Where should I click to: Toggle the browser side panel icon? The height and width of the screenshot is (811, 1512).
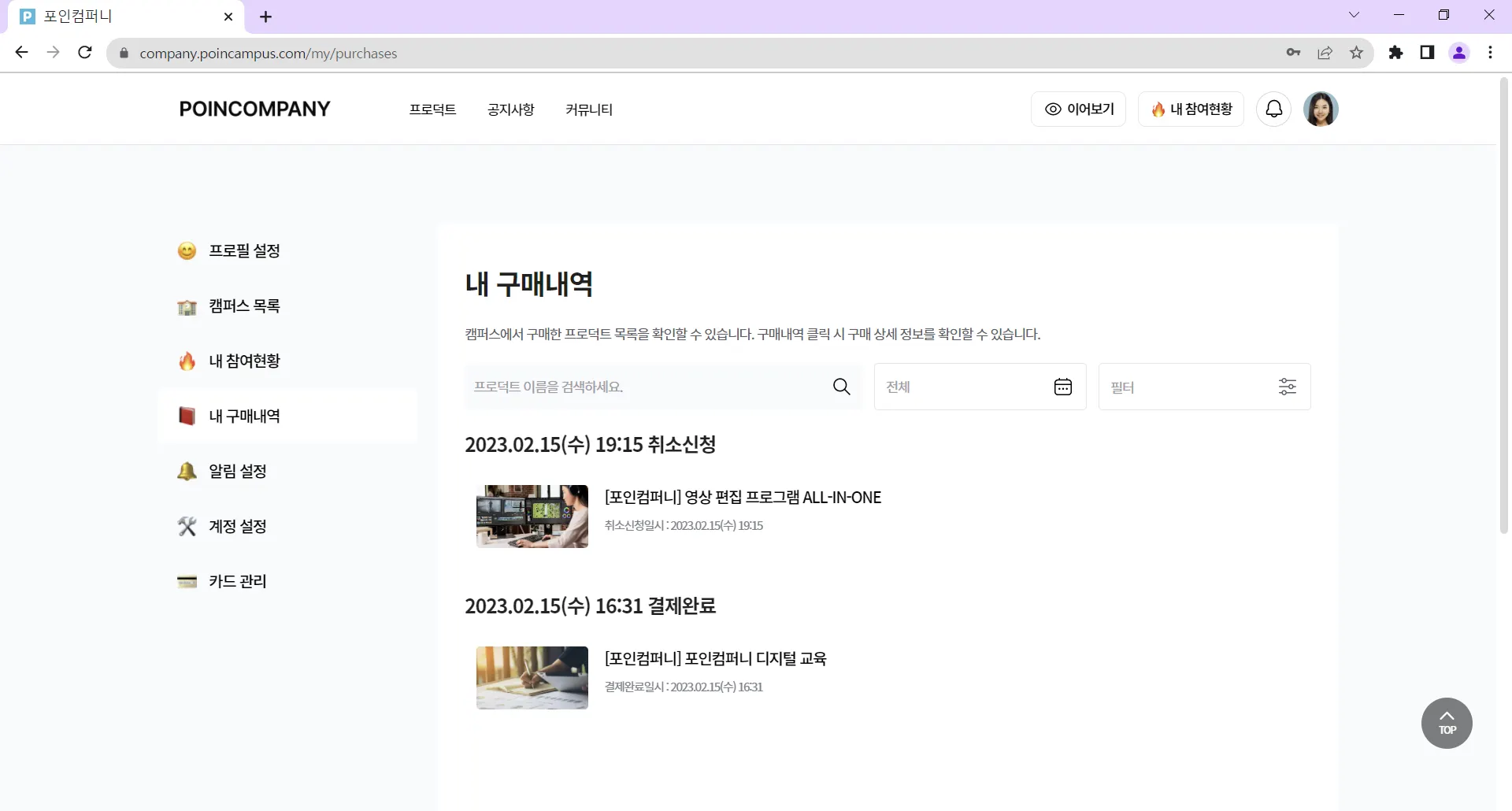(1427, 53)
